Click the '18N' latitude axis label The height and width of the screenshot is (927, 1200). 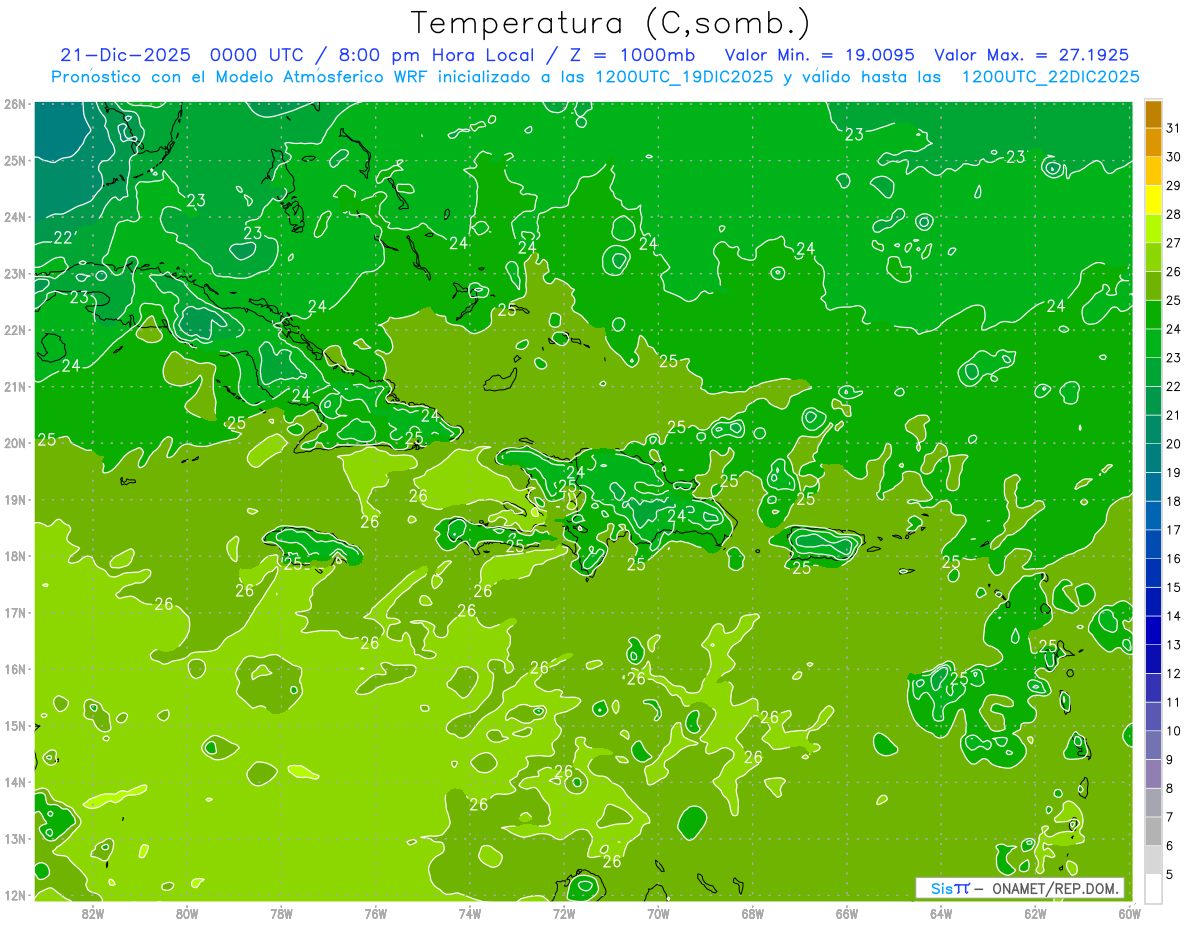(15, 556)
